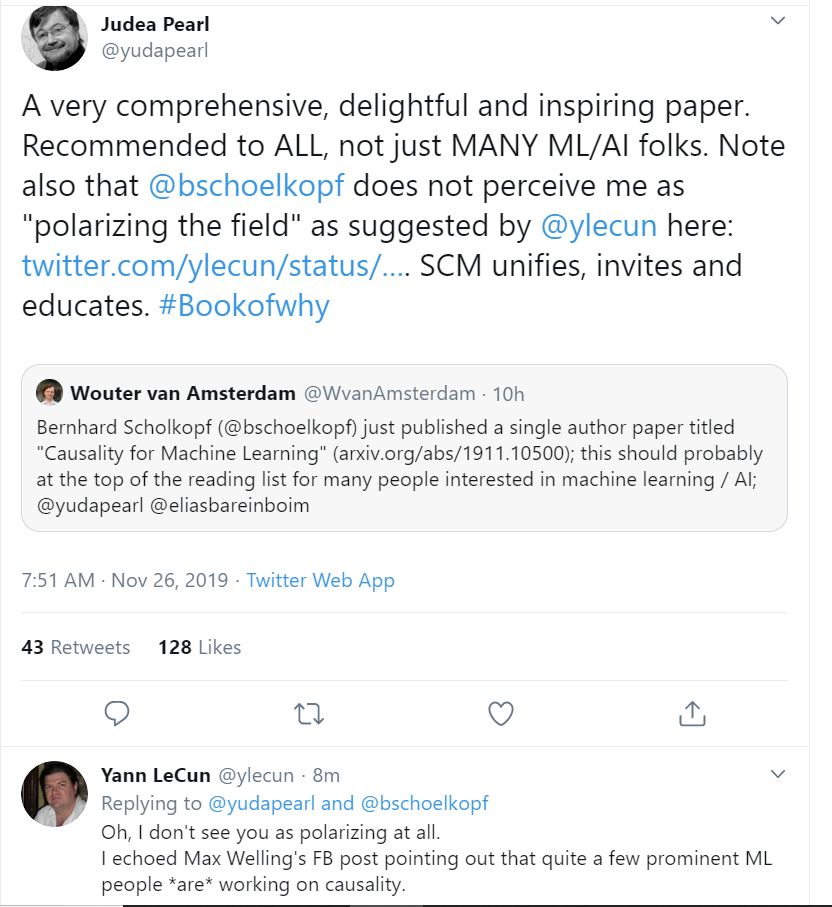
Task: Retweet Judea Pearl's tweet
Action: 309,713
